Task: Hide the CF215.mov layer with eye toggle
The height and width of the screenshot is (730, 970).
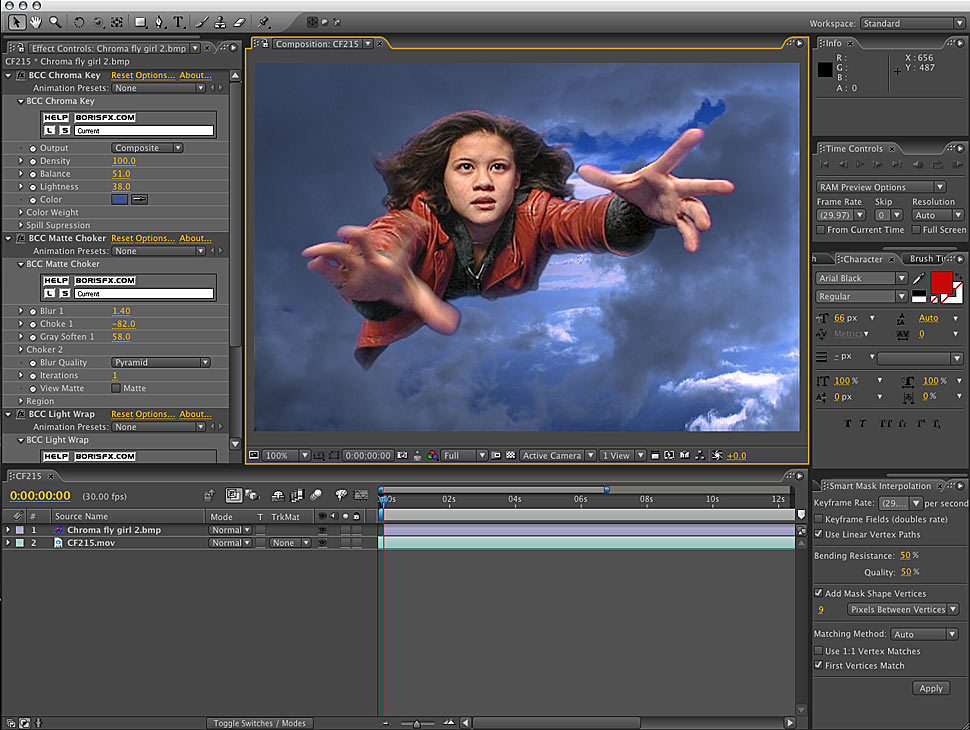Action: [322, 543]
